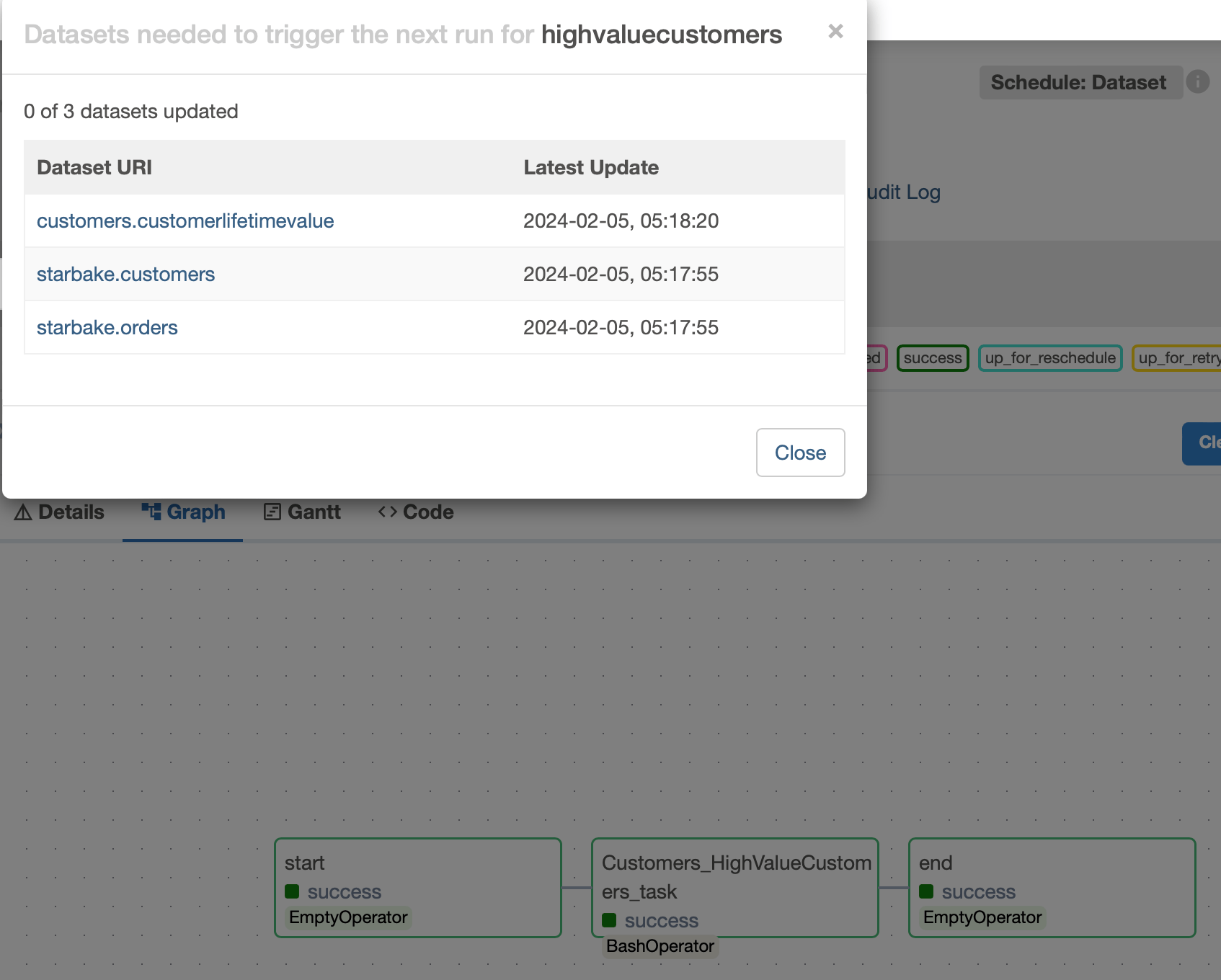Image resolution: width=1221 pixels, height=980 pixels.
Task: Click the warning triangle icon on Details tab
Action: tap(23, 512)
